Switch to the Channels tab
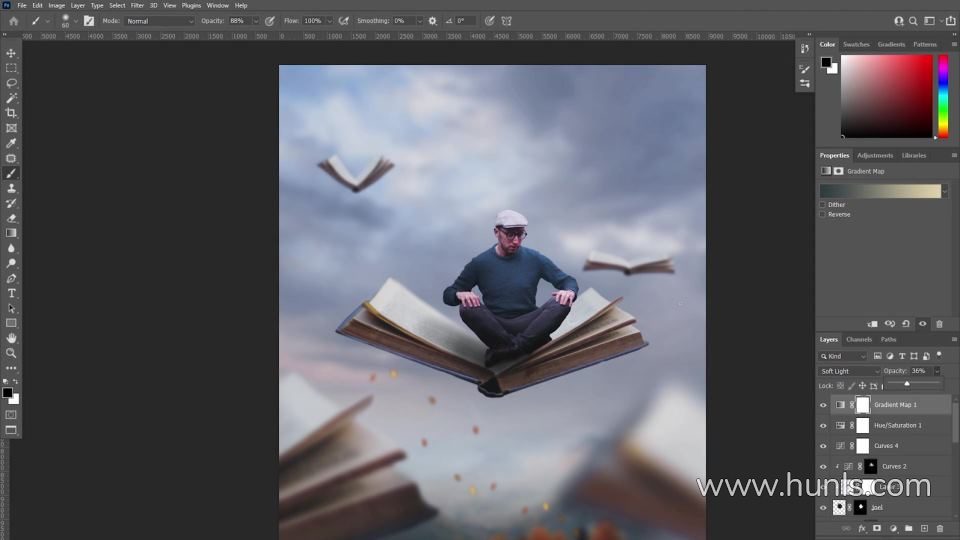Image resolution: width=960 pixels, height=540 pixels. point(859,339)
